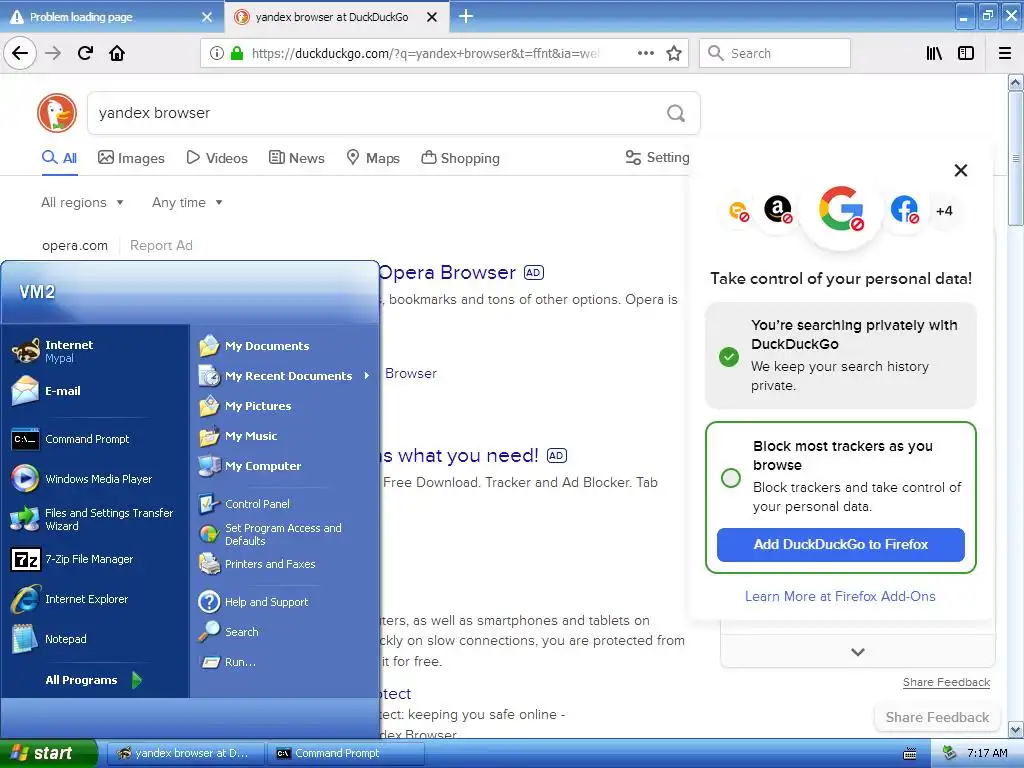This screenshot has height=768, width=1024.
Task: Close the DuckDuckGo privacy popup
Action: coord(961,170)
